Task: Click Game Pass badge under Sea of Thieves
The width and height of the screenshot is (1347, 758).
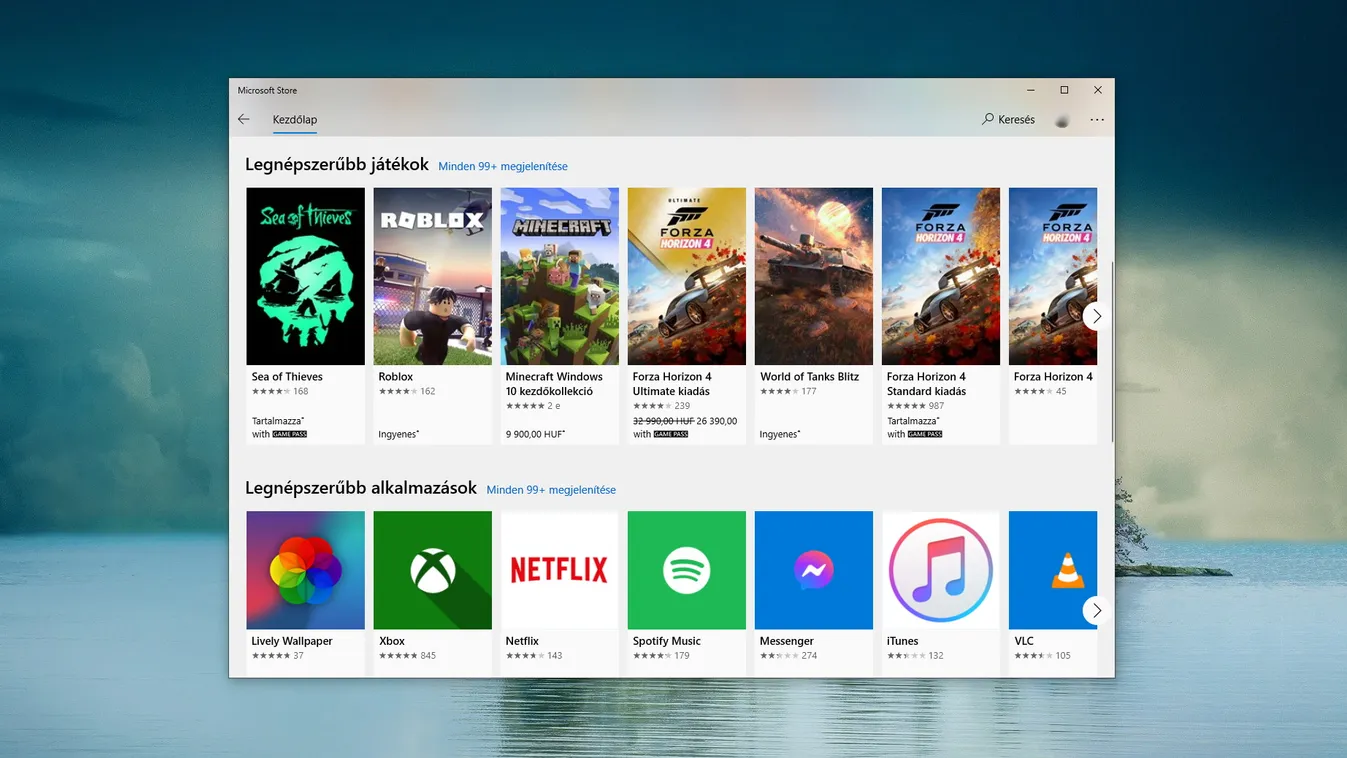Action: click(x=289, y=434)
